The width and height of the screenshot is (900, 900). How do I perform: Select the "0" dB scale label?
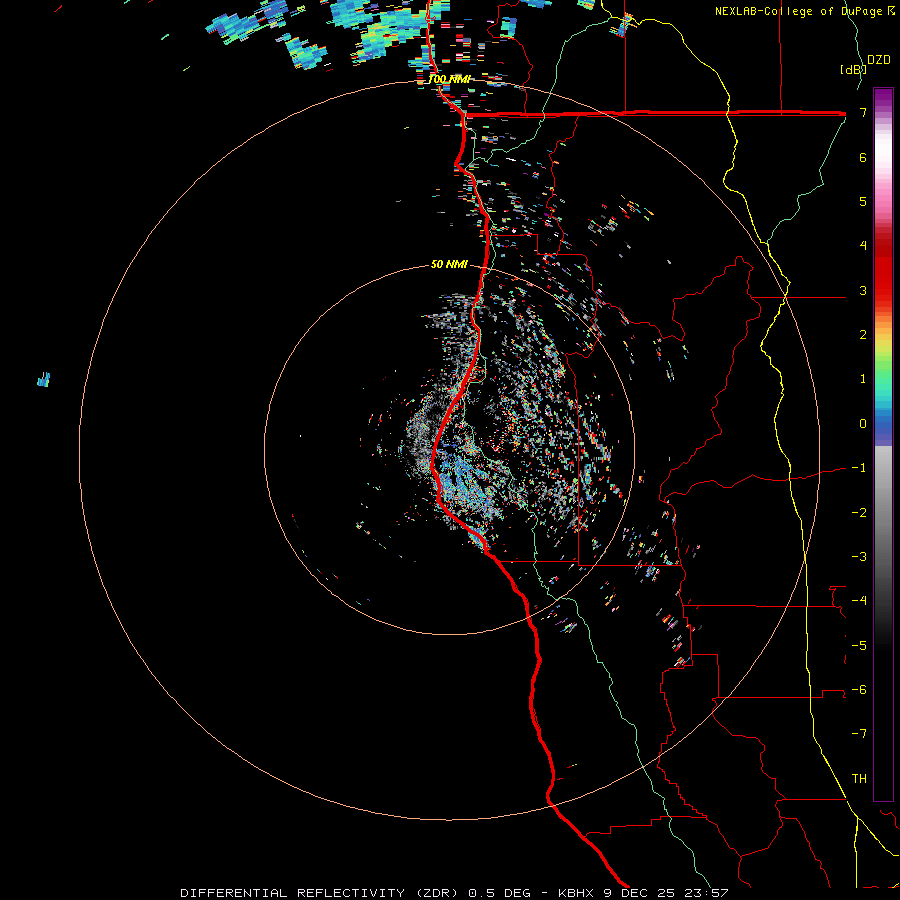(x=863, y=424)
